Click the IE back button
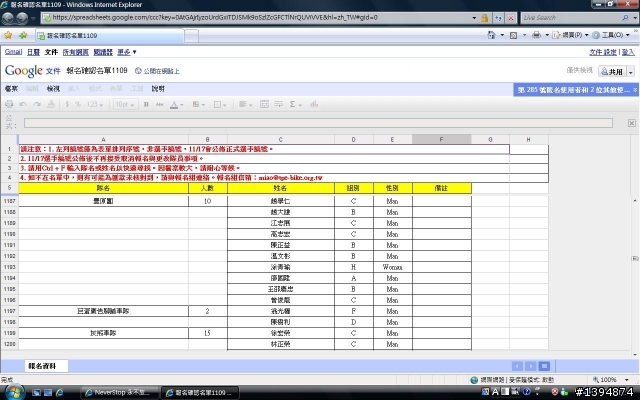Screen dimensions: 640x400 pyautogui.click(x=9, y=18)
